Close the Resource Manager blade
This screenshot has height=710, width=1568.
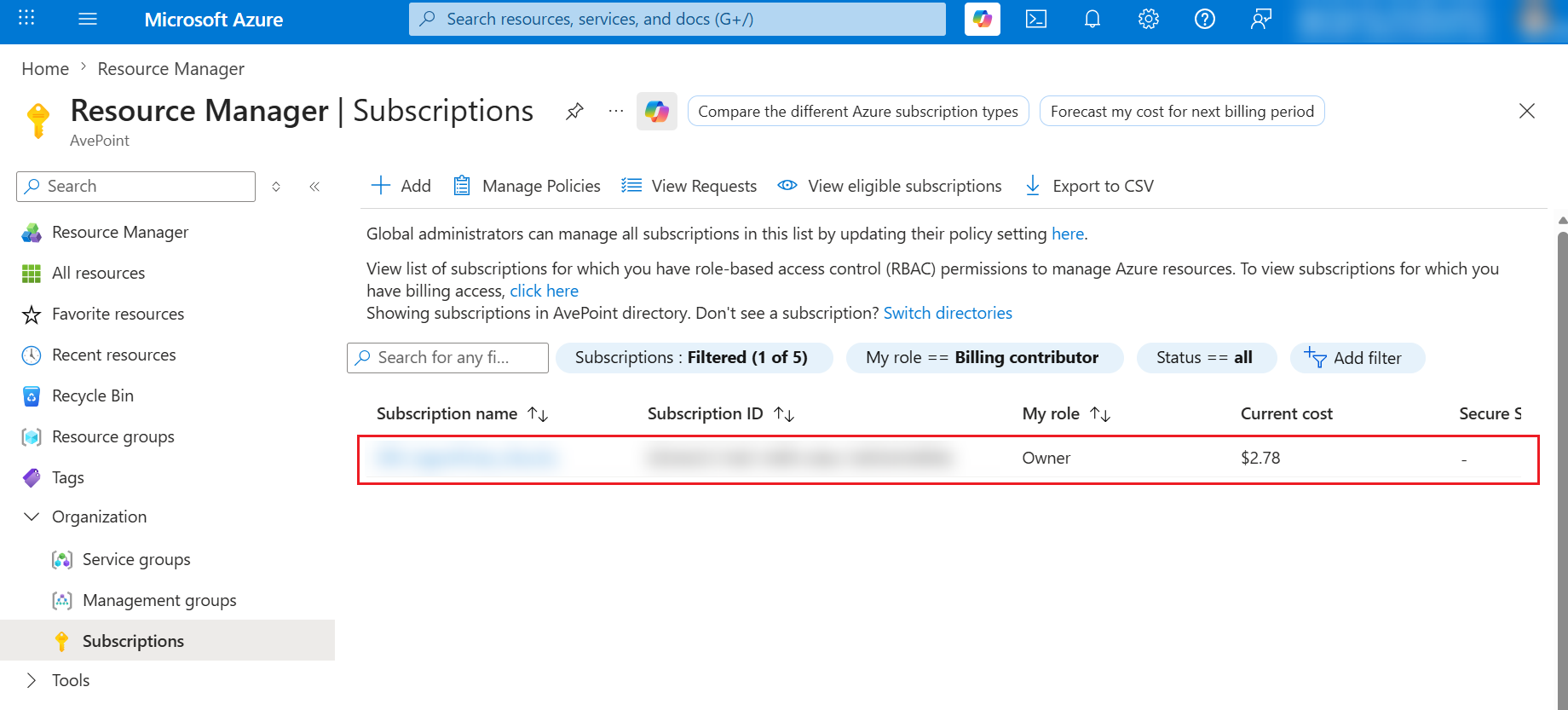pyautogui.click(x=1527, y=111)
